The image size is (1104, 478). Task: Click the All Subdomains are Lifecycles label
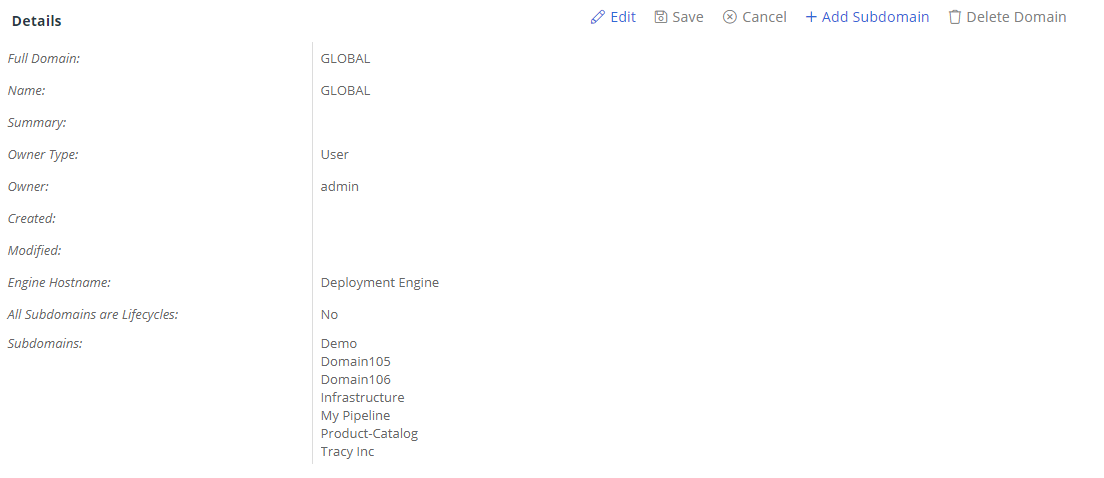pos(93,315)
